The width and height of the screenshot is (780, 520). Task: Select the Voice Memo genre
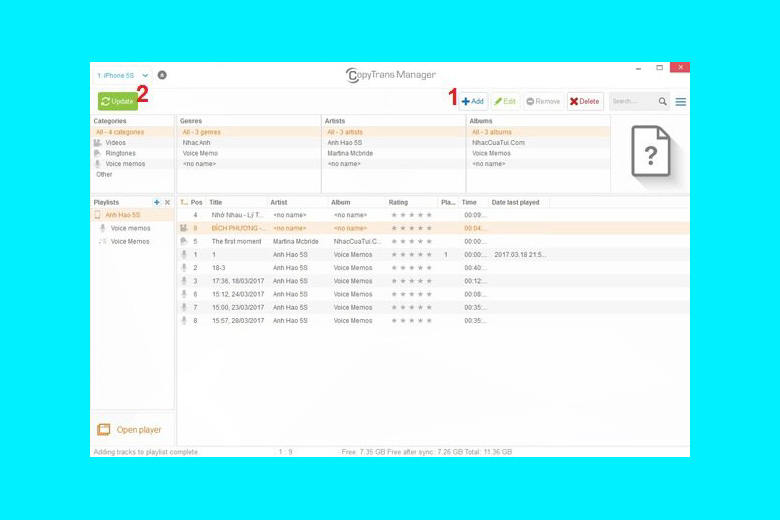click(x=249, y=153)
